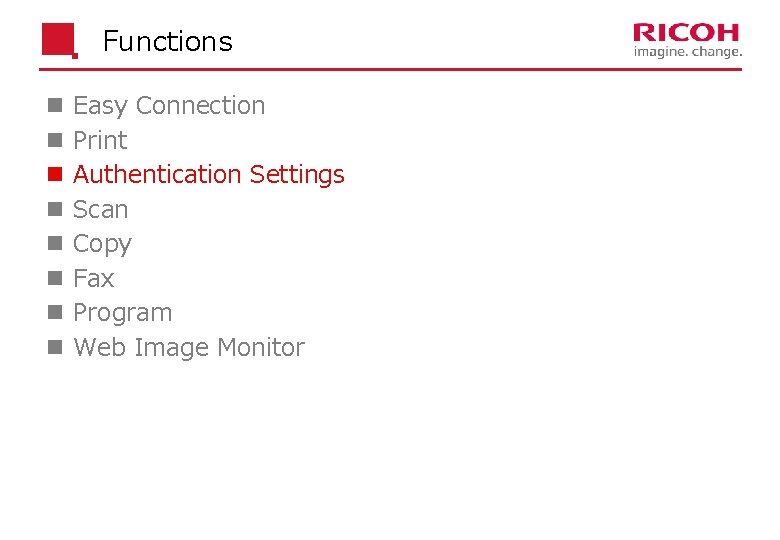The height and width of the screenshot is (540, 780).
Task: Open the Fax function entry
Action: [x=94, y=278]
